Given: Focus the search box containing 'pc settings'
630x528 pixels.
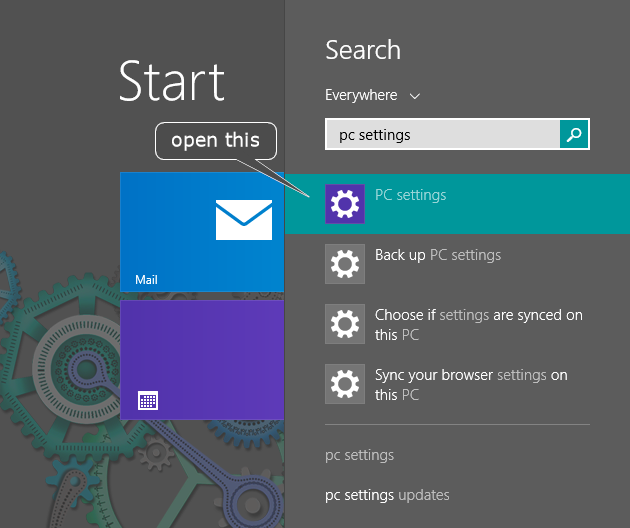Looking at the screenshot, I should click(x=442, y=134).
